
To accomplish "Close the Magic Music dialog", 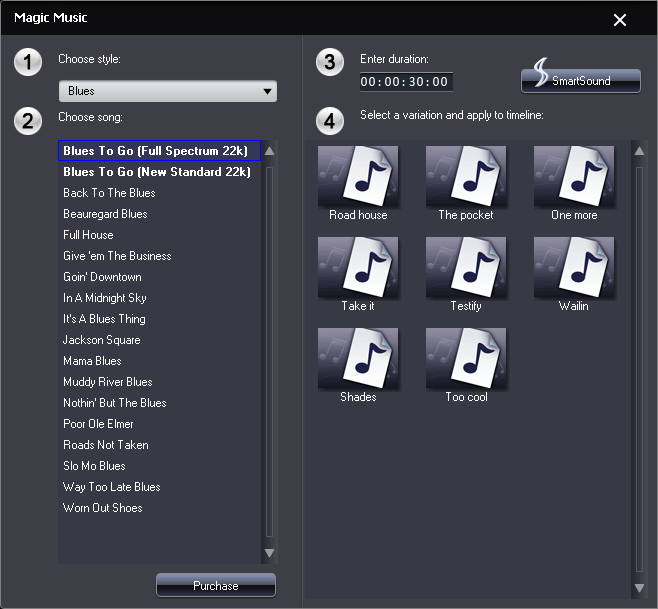I will (620, 20).
